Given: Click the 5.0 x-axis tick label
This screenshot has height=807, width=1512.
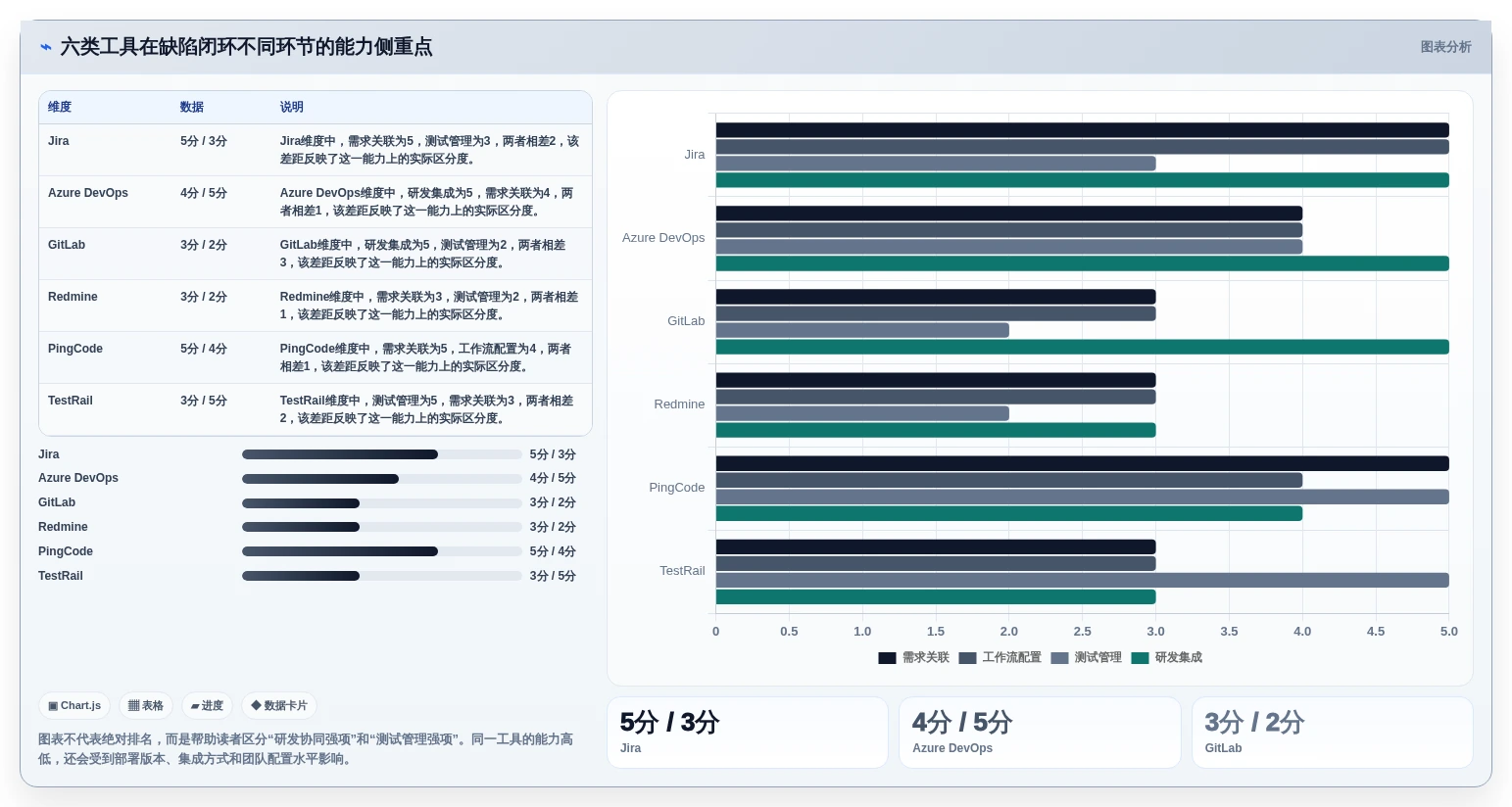Looking at the screenshot, I should click(x=1448, y=632).
